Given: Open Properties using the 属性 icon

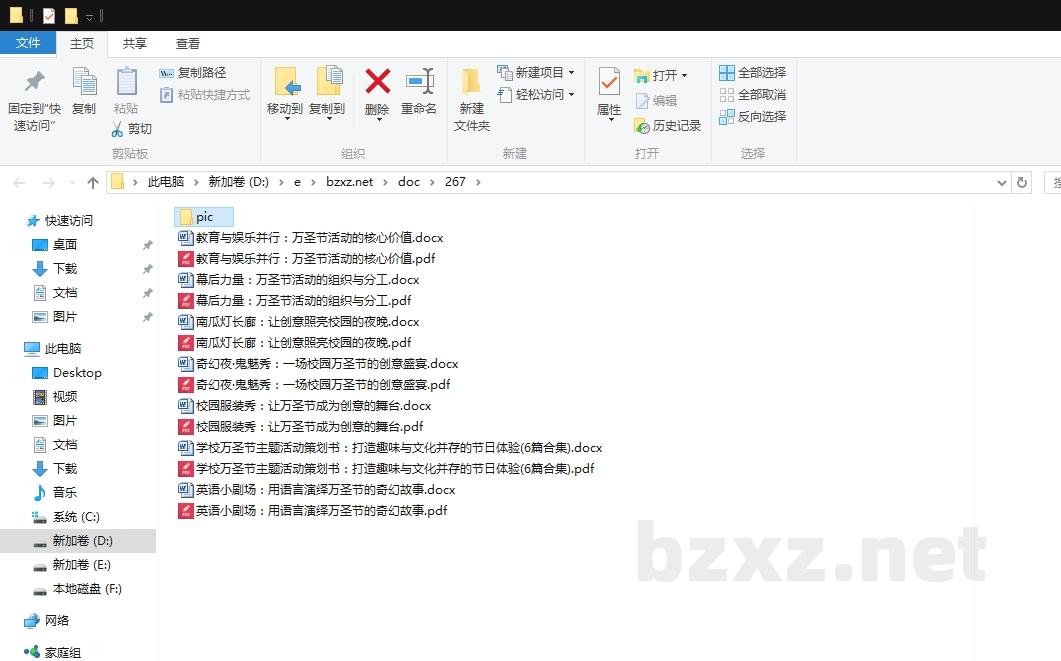Looking at the screenshot, I should pyautogui.click(x=608, y=93).
